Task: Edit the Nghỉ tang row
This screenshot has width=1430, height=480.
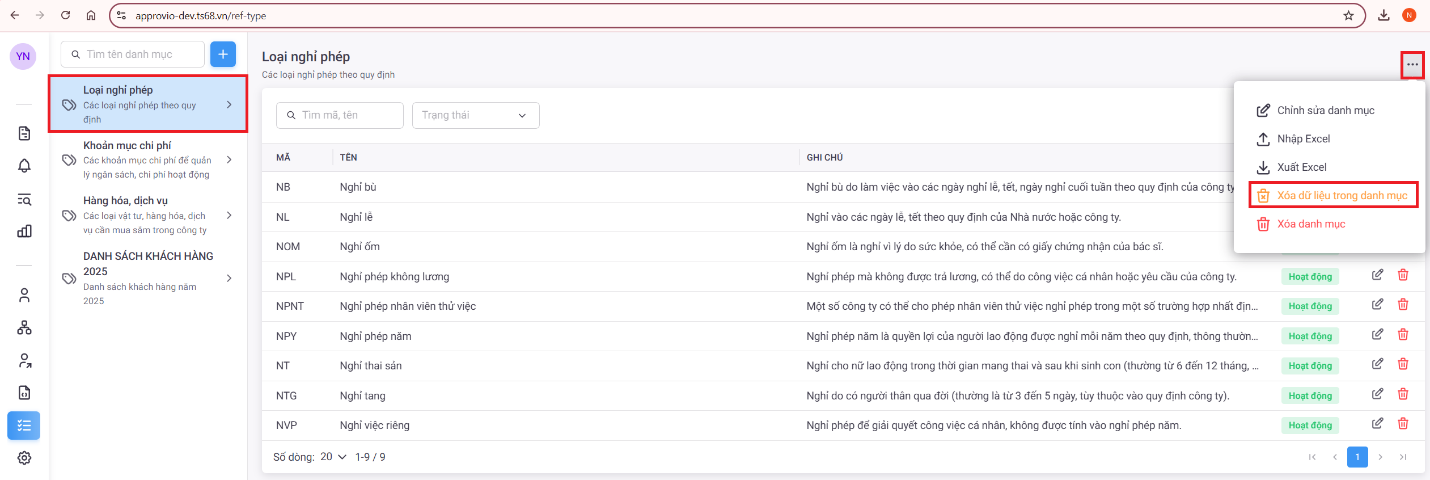Action: click(1378, 395)
